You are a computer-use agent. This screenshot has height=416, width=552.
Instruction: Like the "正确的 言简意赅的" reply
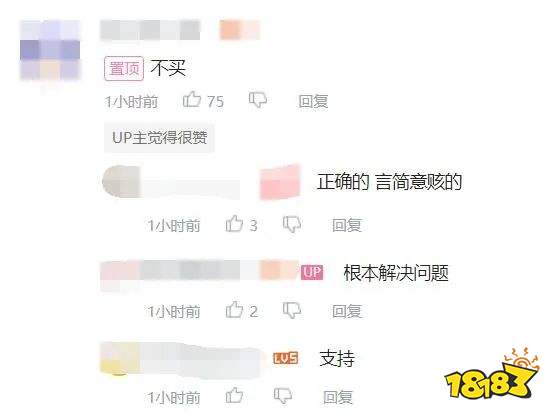tap(234, 224)
